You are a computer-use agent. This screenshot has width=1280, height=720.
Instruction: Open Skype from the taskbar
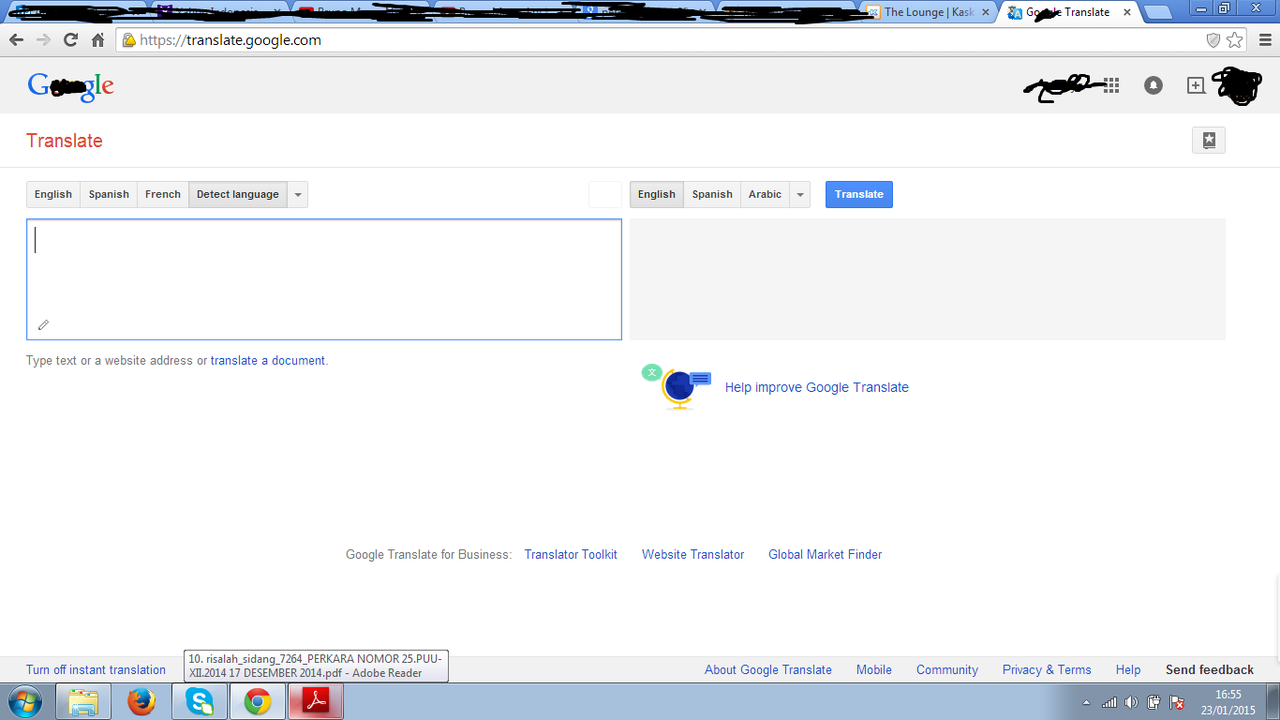[x=200, y=703]
